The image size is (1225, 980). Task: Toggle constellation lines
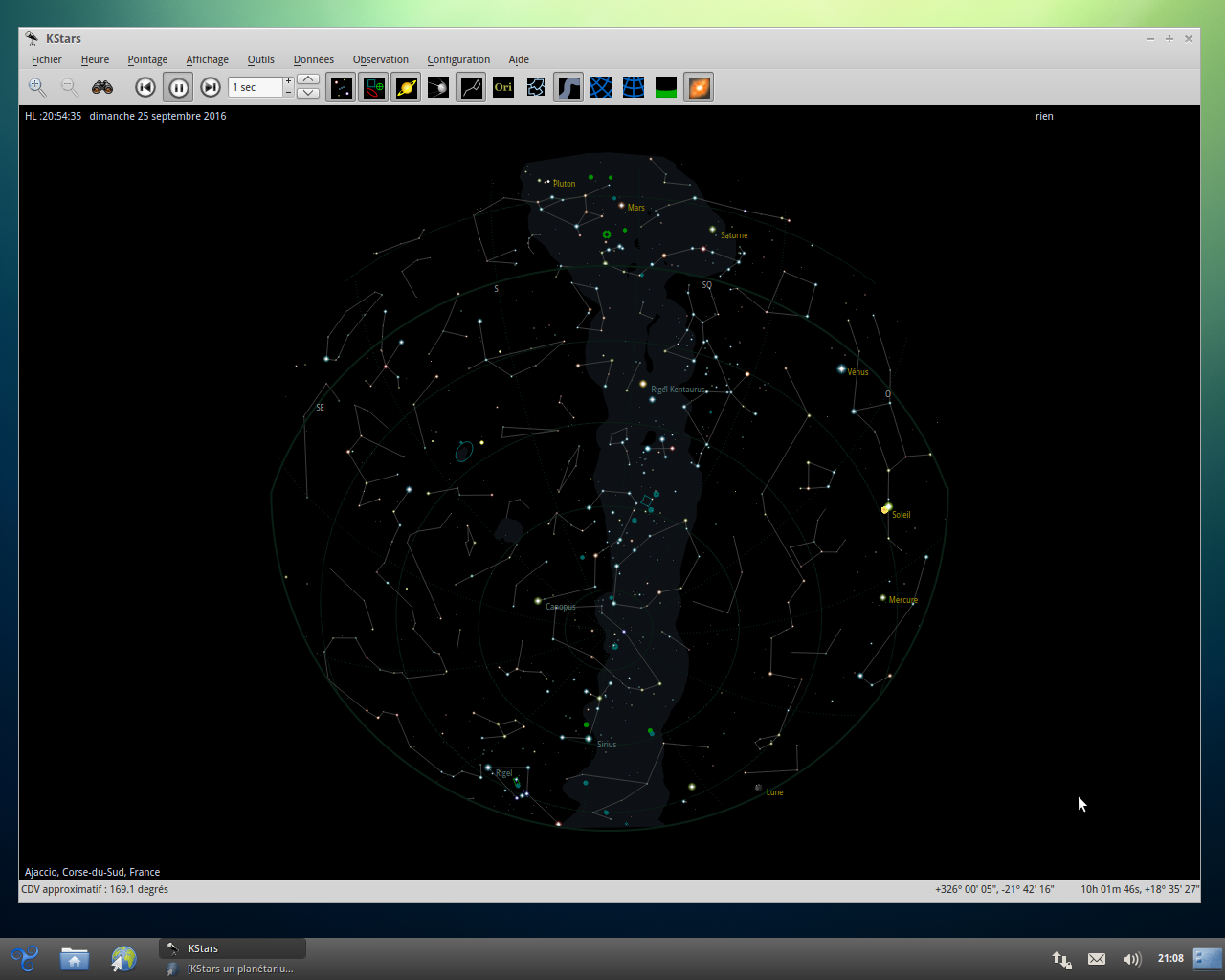(471, 87)
